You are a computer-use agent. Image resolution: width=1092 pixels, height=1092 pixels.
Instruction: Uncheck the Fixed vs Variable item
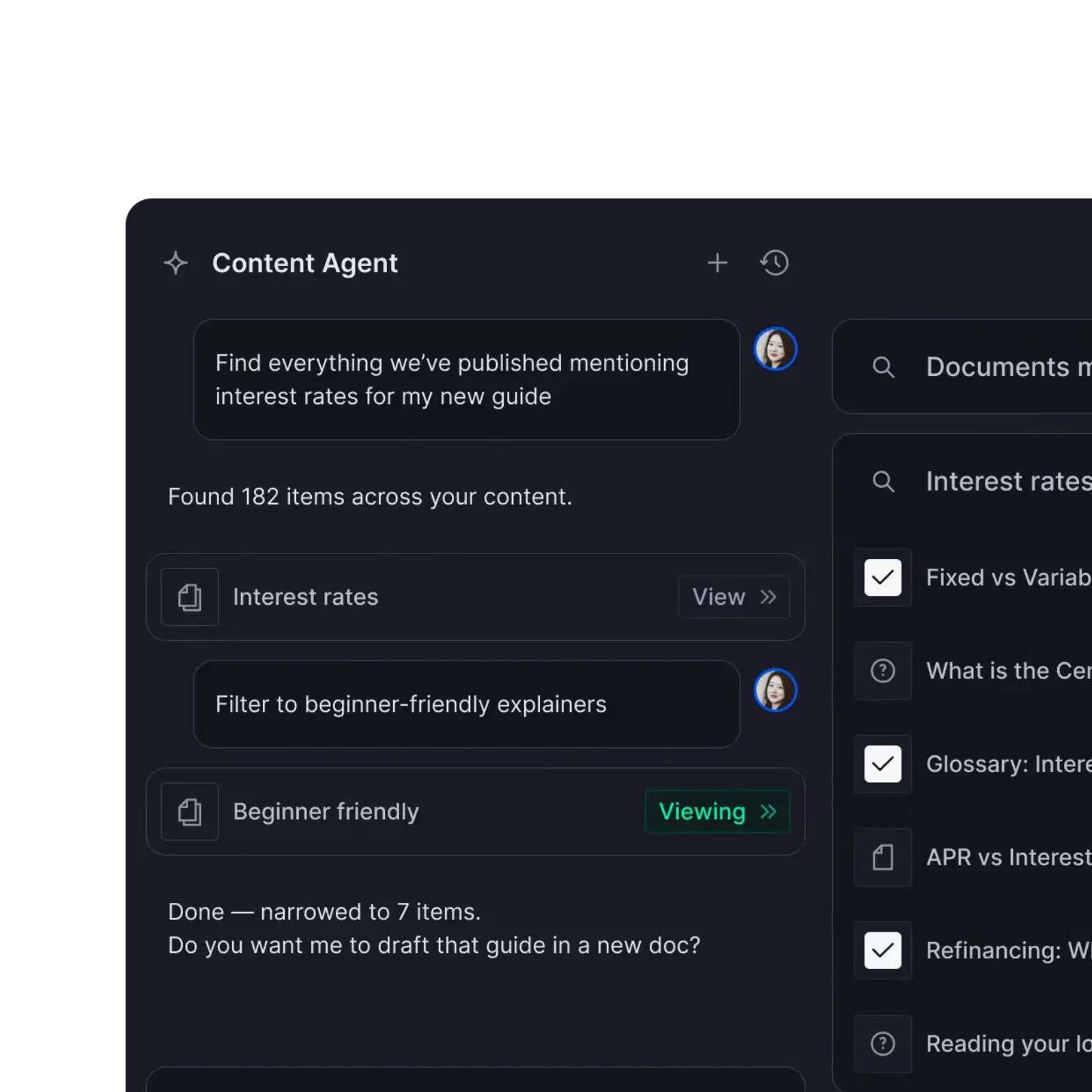[x=882, y=577]
